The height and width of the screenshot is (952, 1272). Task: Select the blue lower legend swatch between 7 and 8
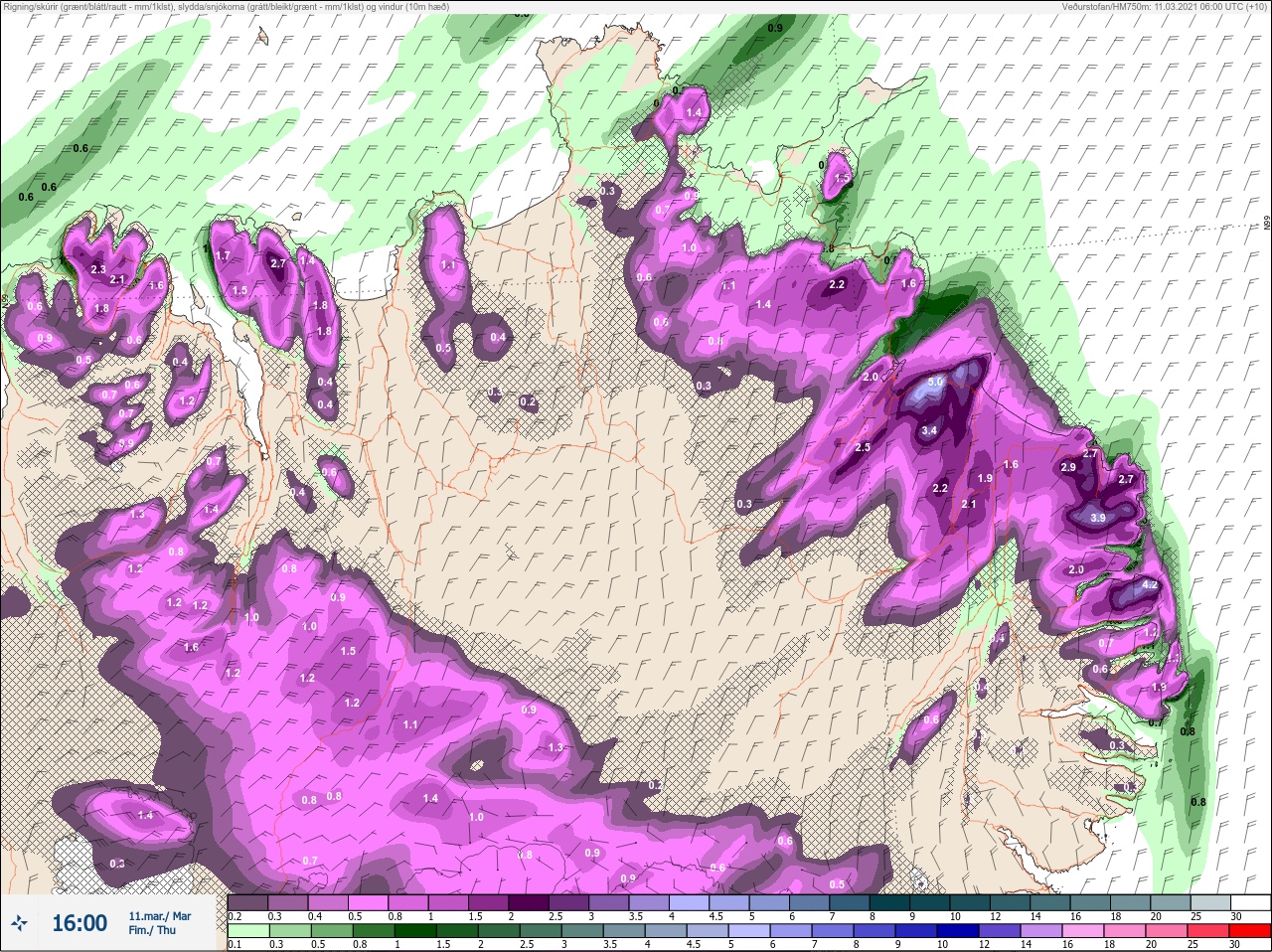click(833, 931)
